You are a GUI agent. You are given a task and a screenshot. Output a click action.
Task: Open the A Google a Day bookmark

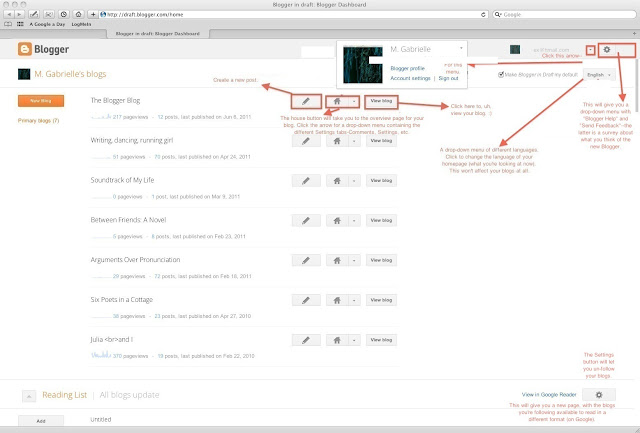coord(47,24)
